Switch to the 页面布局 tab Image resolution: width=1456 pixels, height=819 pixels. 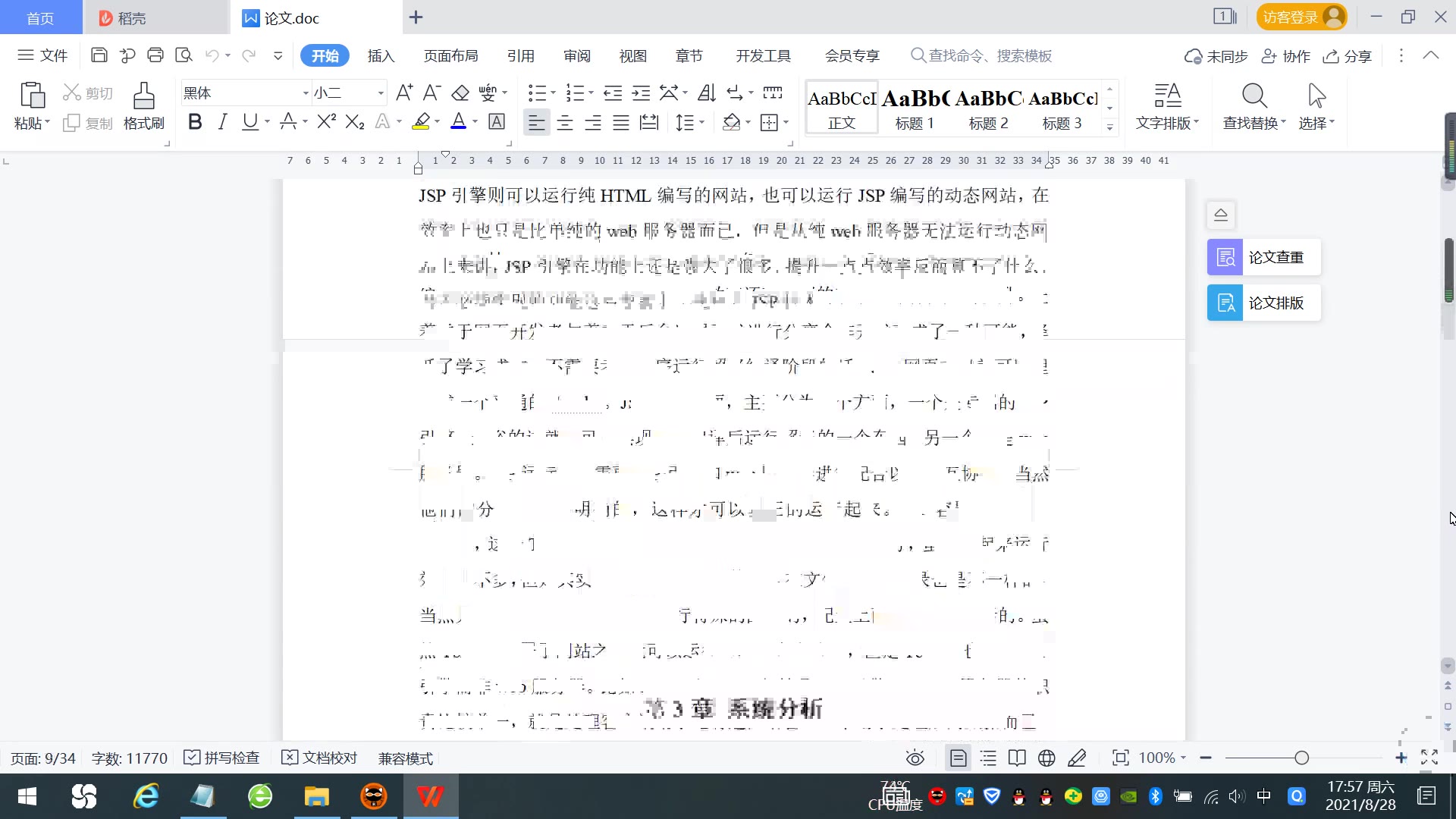point(450,55)
